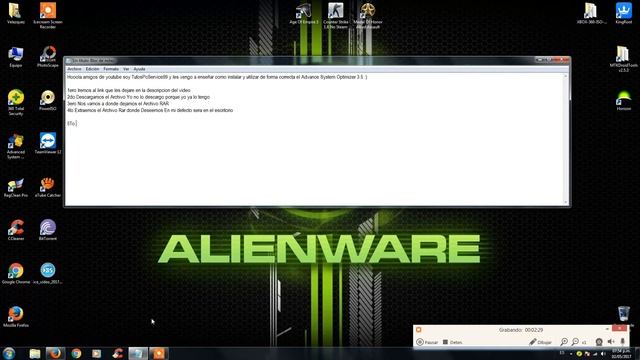Open Chrome from the taskbar
Screen dimensions: 640x360
[76, 353]
